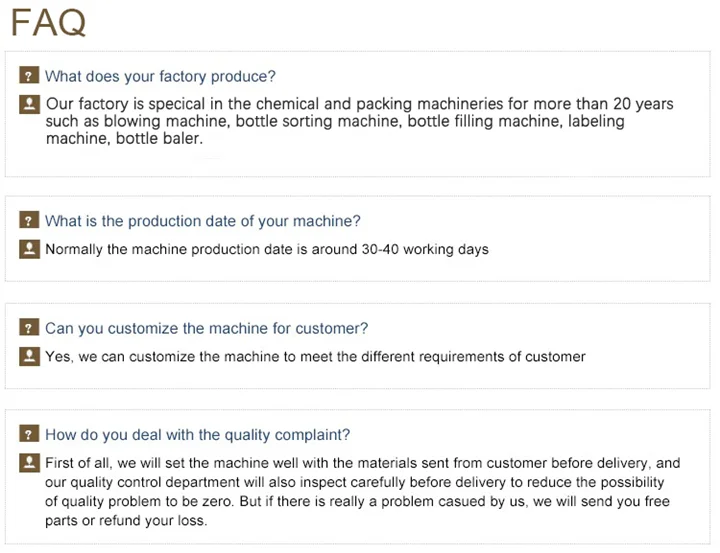Select 'What is the production date' question
Viewport: 720px width, 553px height.
pos(203,221)
